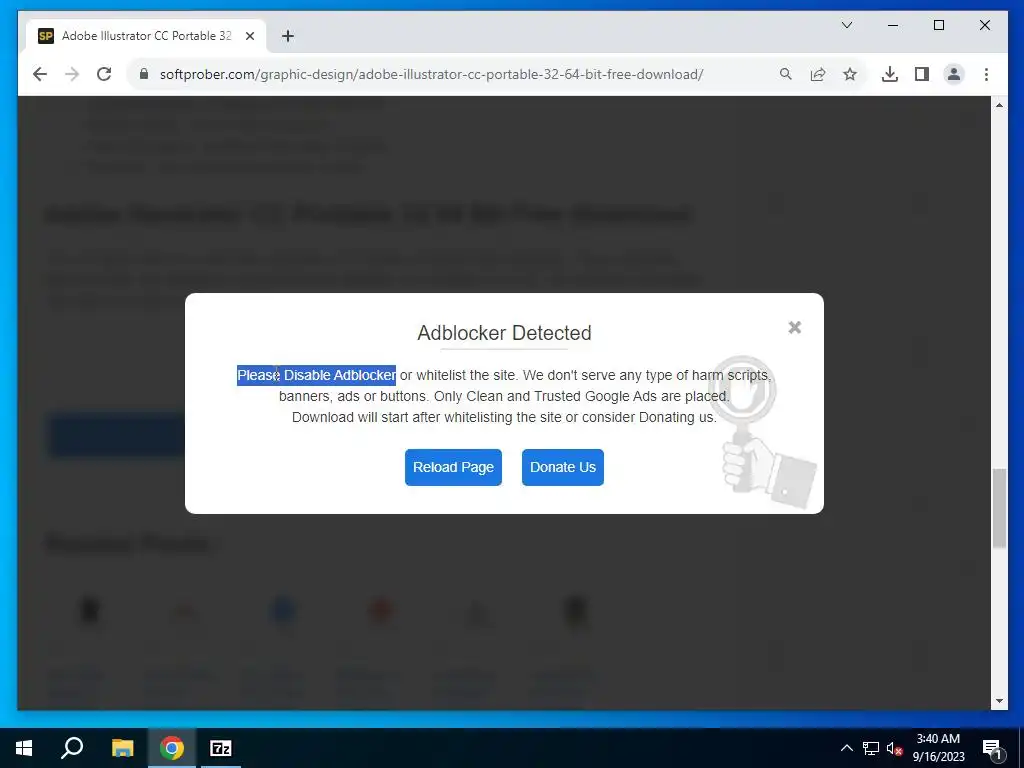The height and width of the screenshot is (768, 1024).
Task: Click the muted volume icon in tray
Action: point(894,748)
